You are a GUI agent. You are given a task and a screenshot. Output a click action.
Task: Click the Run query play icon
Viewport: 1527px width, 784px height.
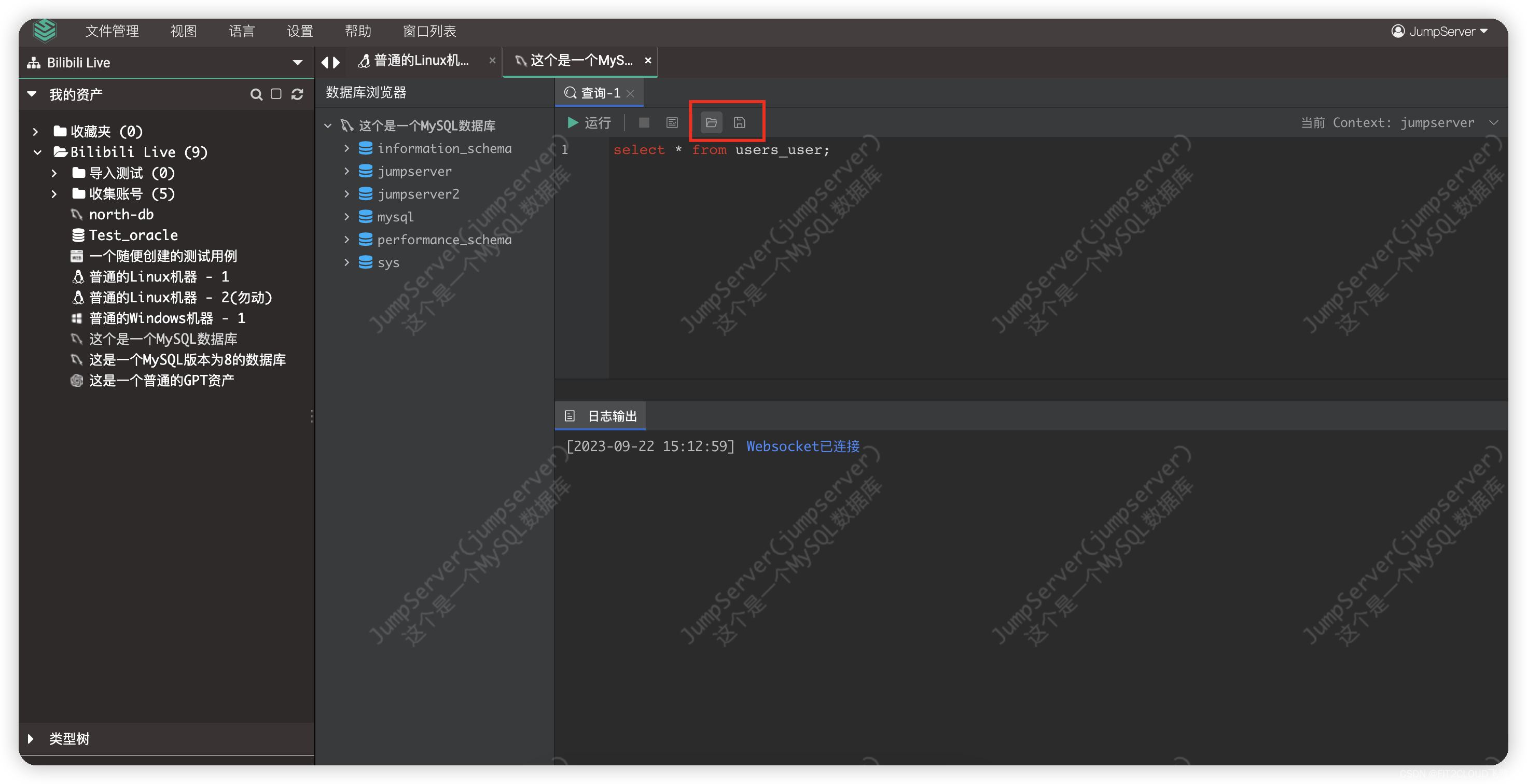[x=573, y=123]
